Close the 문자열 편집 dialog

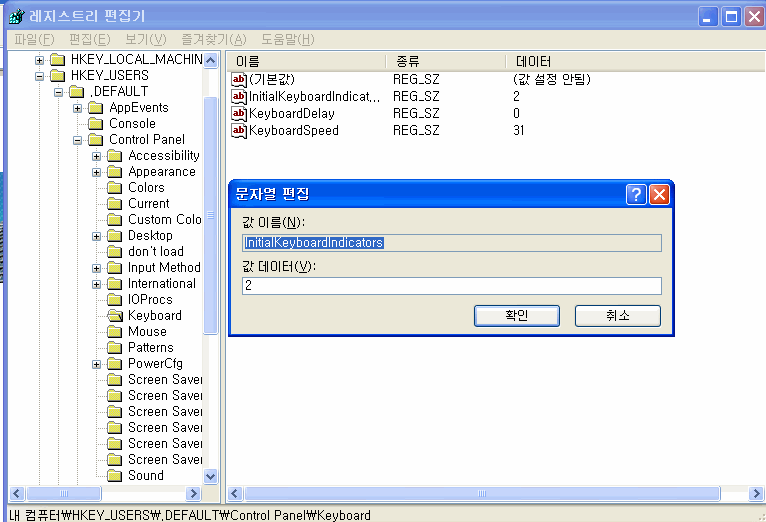tap(660, 194)
